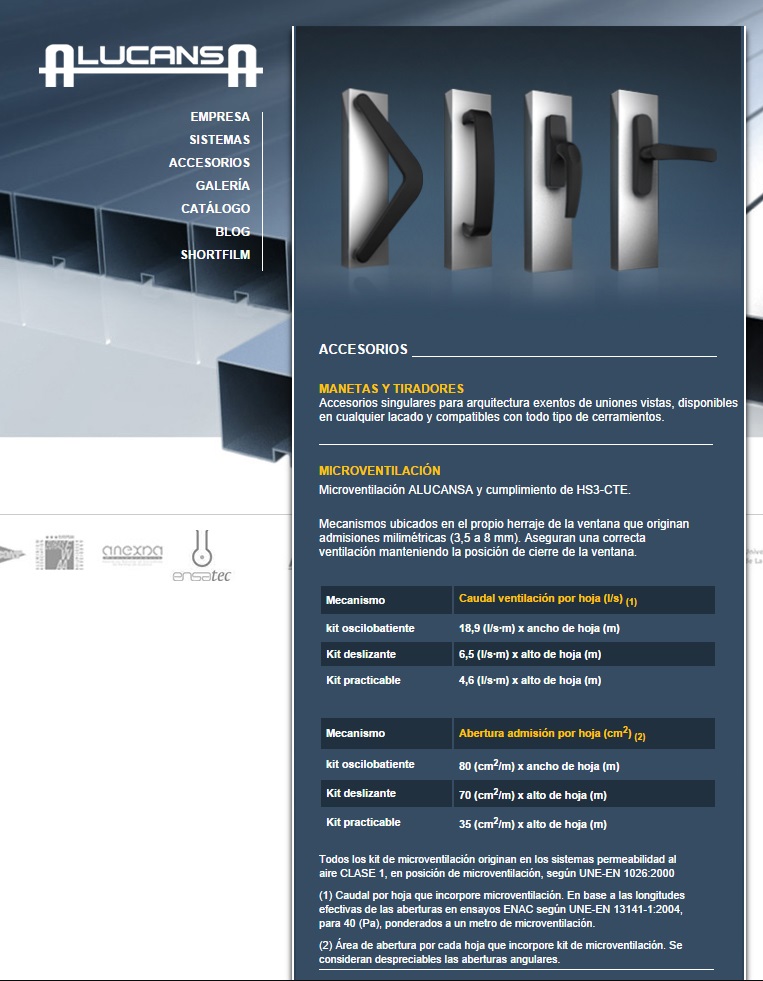
Task: Go to the SISTEMAS section
Action: pos(219,140)
